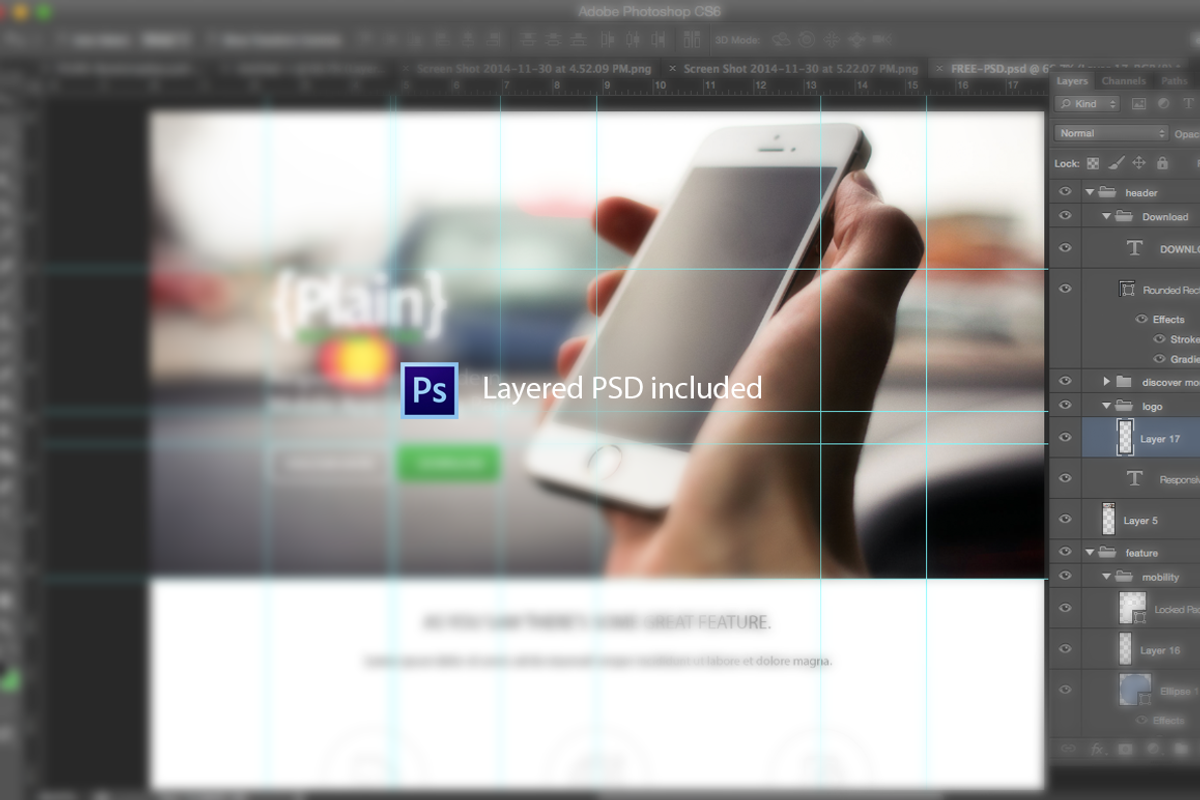Viewport: 1200px width, 800px height.
Task: Add a layer mask using bottom icon
Action: 1125,748
